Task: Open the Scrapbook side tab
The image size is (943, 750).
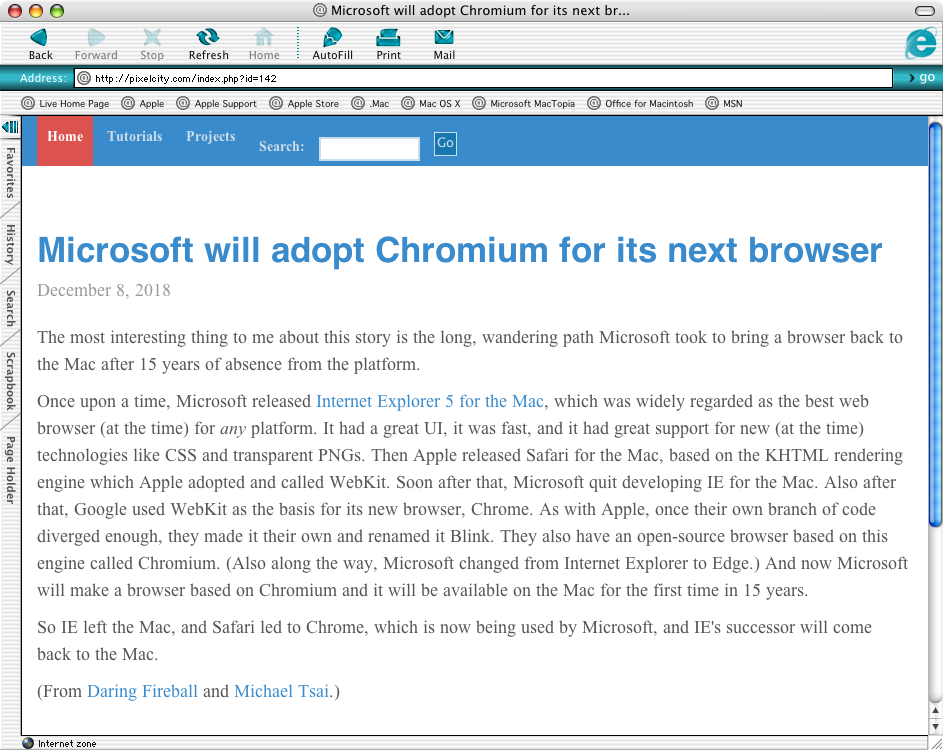Action: click(x=10, y=381)
